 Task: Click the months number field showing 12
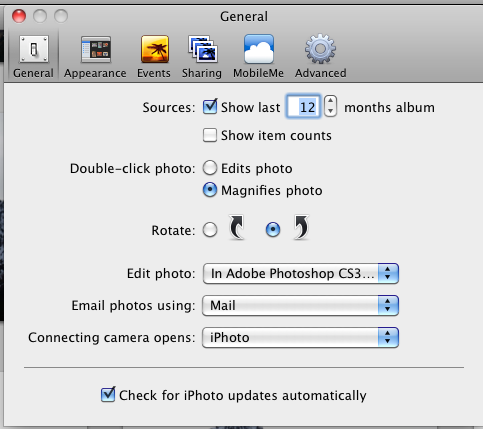(303, 107)
